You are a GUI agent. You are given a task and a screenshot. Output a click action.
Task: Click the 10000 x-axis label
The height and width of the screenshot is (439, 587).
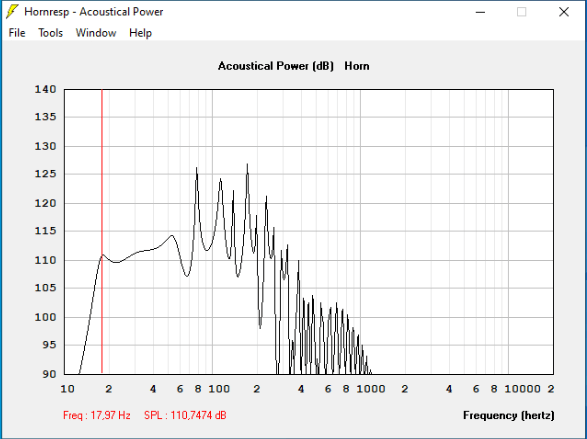pos(522,389)
